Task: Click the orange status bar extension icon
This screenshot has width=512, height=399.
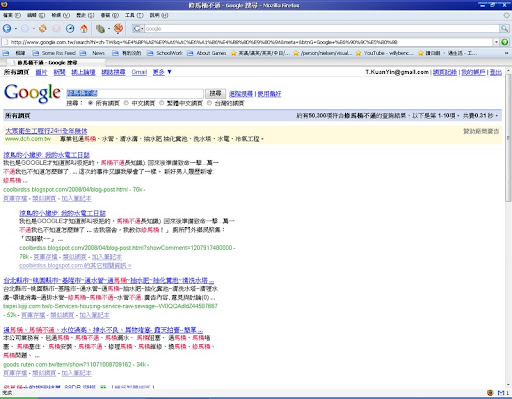Action: click(490, 393)
